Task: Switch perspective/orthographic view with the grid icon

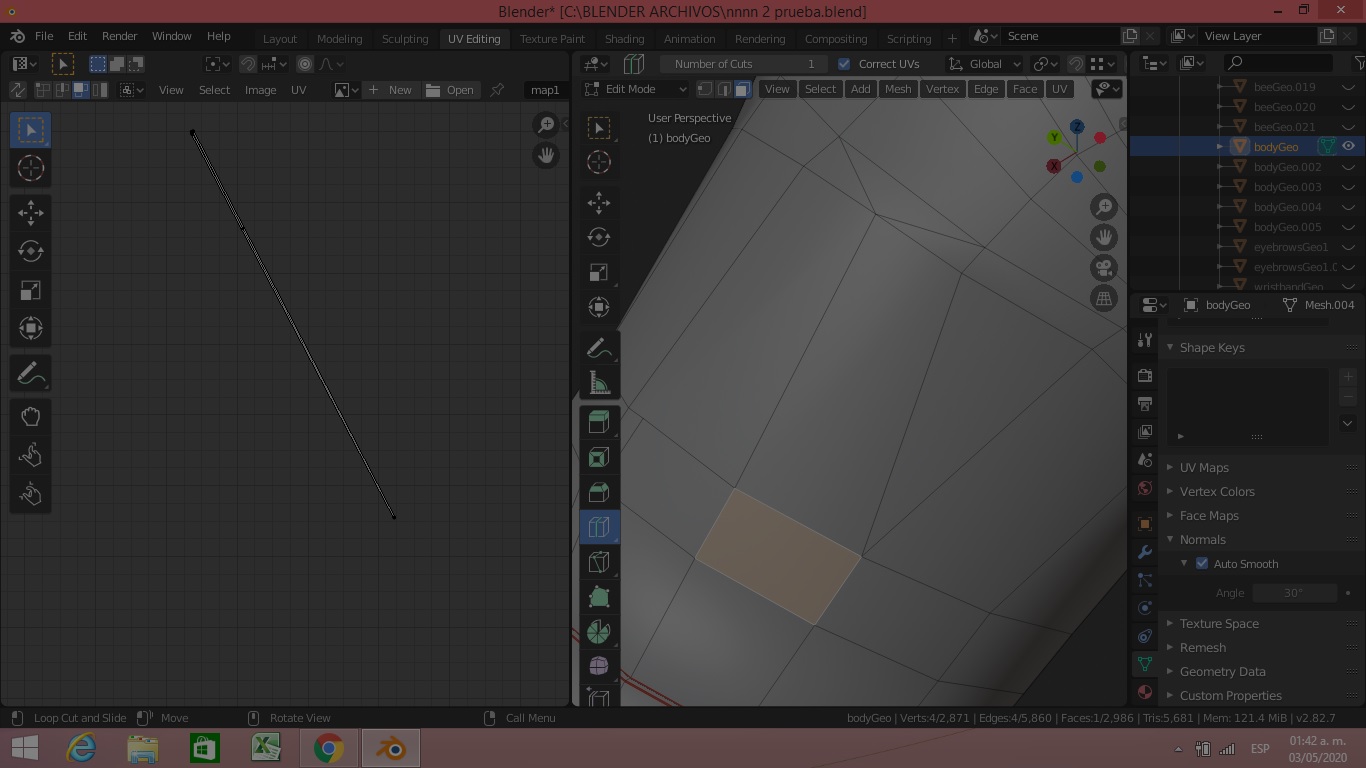Action: [x=1104, y=298]
